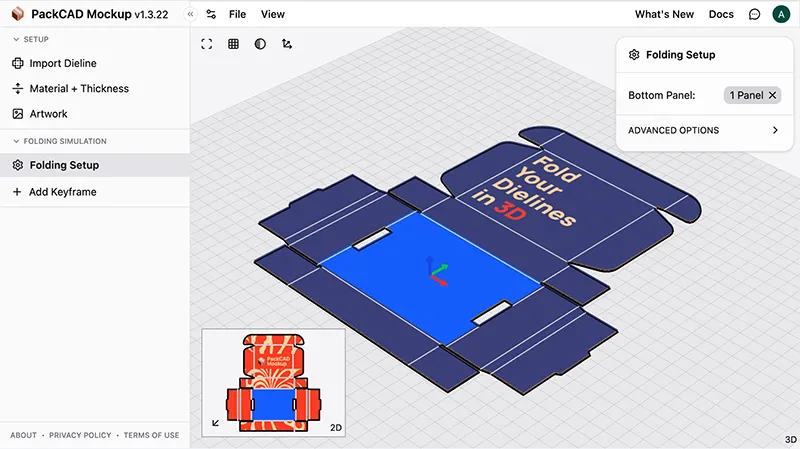Click the 1 Panel chip
Image resolution: width=800 pixels, height=449 pixels.
coord(753,95)
